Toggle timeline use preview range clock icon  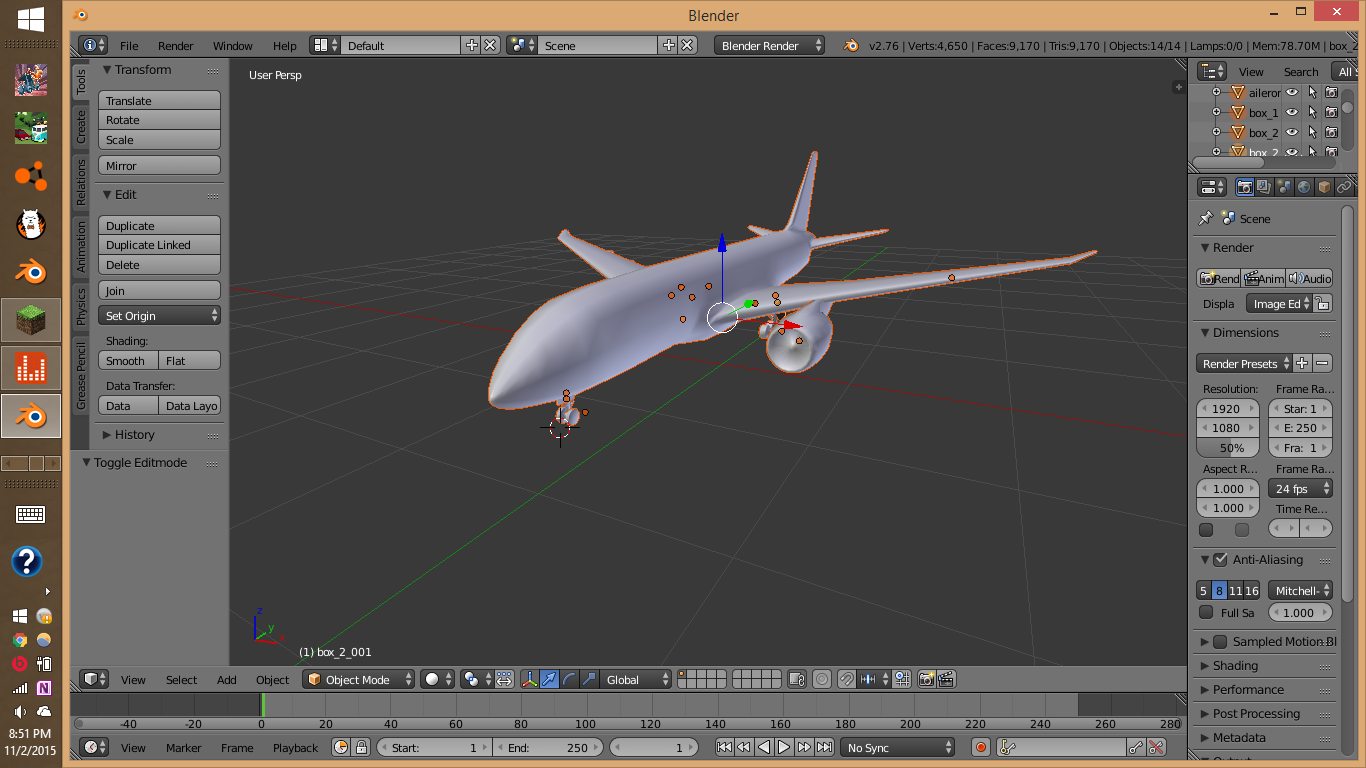[x=342, y=747]
